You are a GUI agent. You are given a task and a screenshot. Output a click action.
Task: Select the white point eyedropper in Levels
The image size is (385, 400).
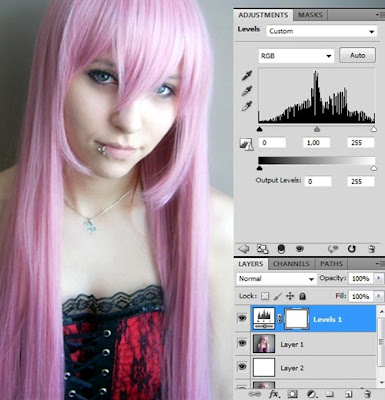(x=247, y=106)
